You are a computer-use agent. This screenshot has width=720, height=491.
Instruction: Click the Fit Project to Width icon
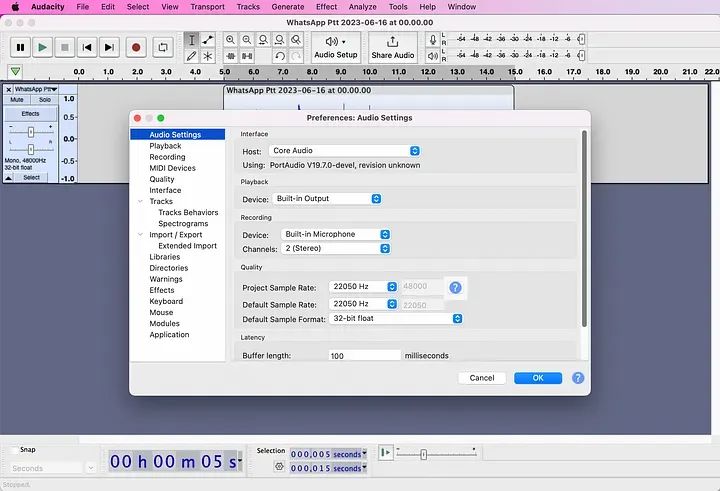279,40
